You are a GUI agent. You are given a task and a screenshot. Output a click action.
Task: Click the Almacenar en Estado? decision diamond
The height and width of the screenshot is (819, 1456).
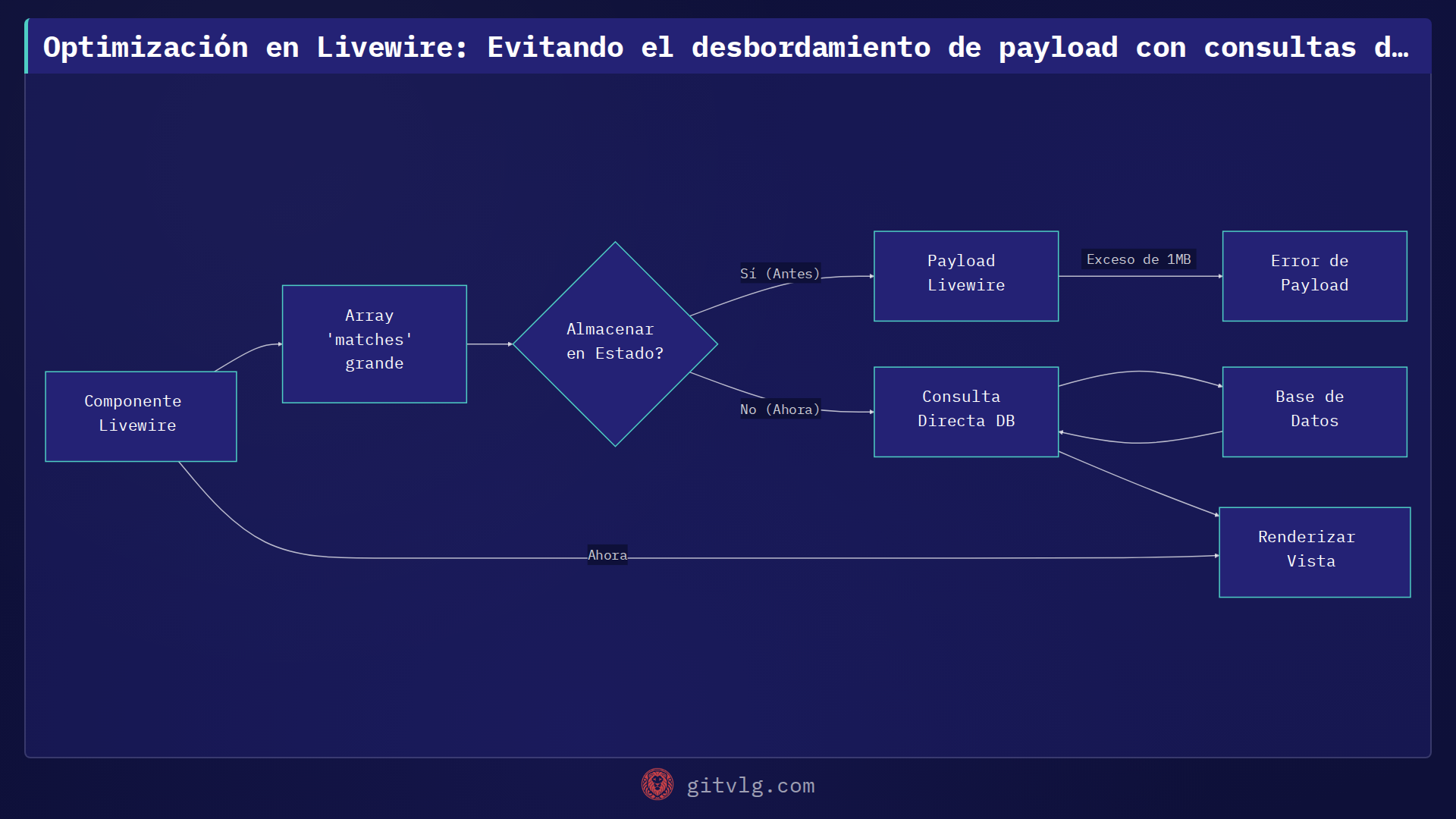615,344
